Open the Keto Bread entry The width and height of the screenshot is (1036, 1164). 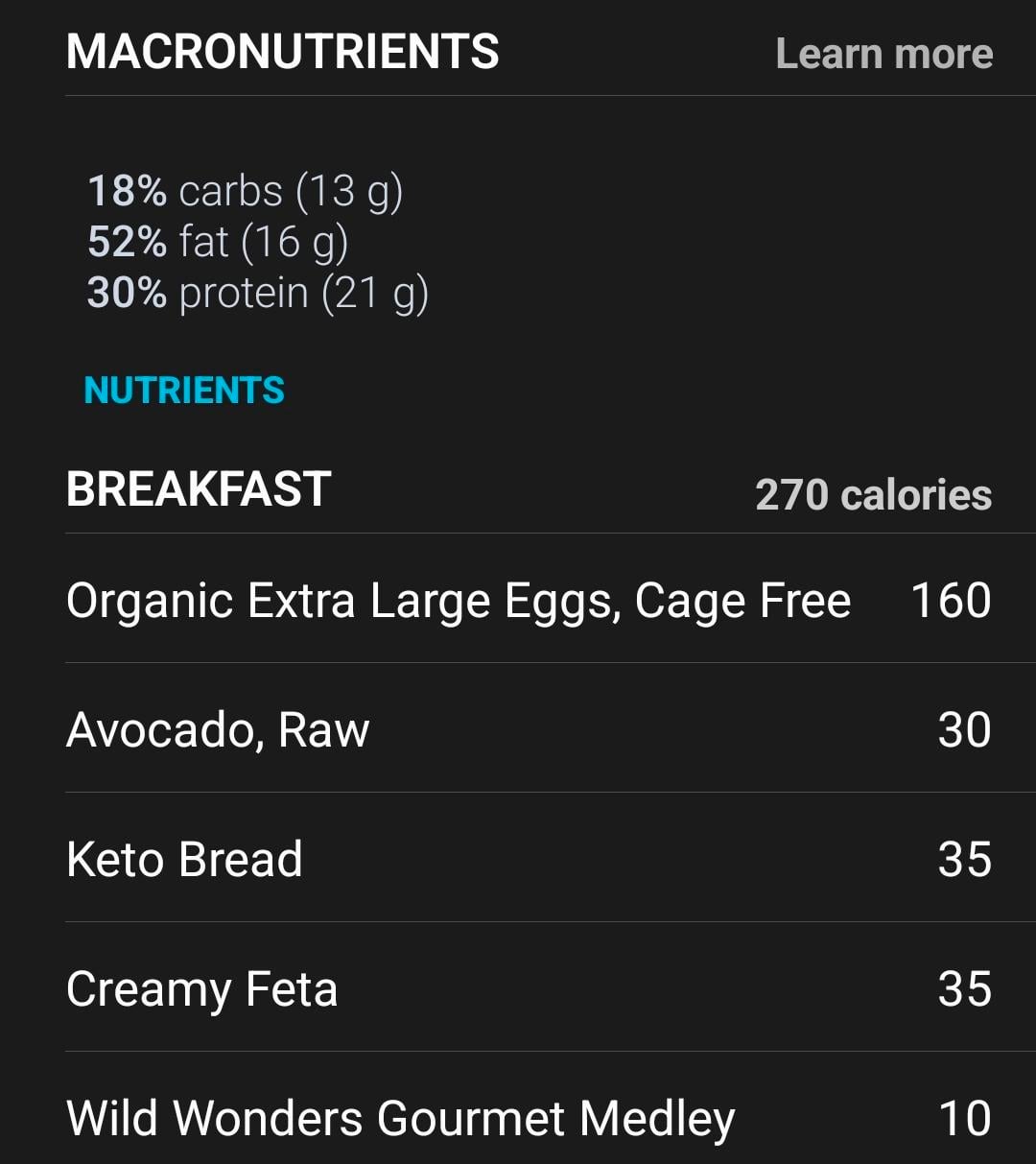[184, 860]
